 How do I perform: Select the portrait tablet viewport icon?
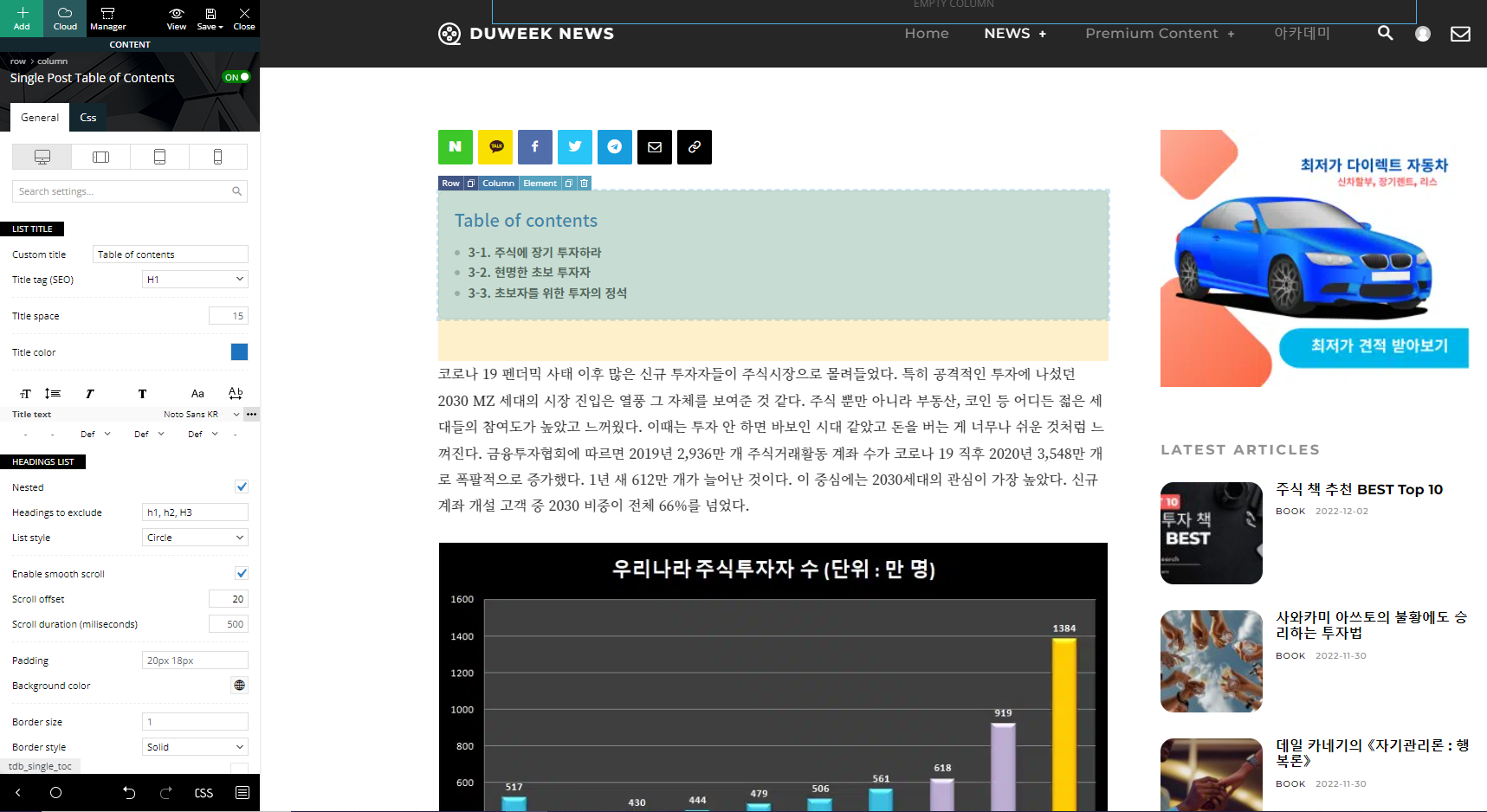click(159, 157)
